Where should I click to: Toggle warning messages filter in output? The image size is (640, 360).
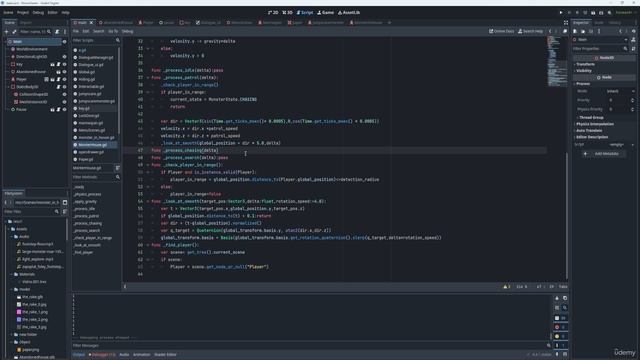click(x=560, y=336)
